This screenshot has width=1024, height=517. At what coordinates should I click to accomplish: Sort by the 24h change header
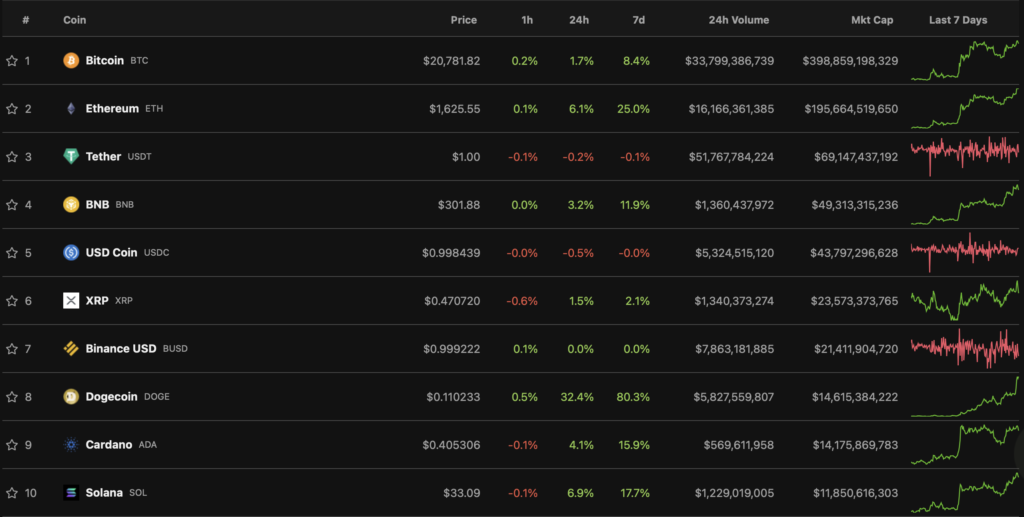[x=579, y=20]
